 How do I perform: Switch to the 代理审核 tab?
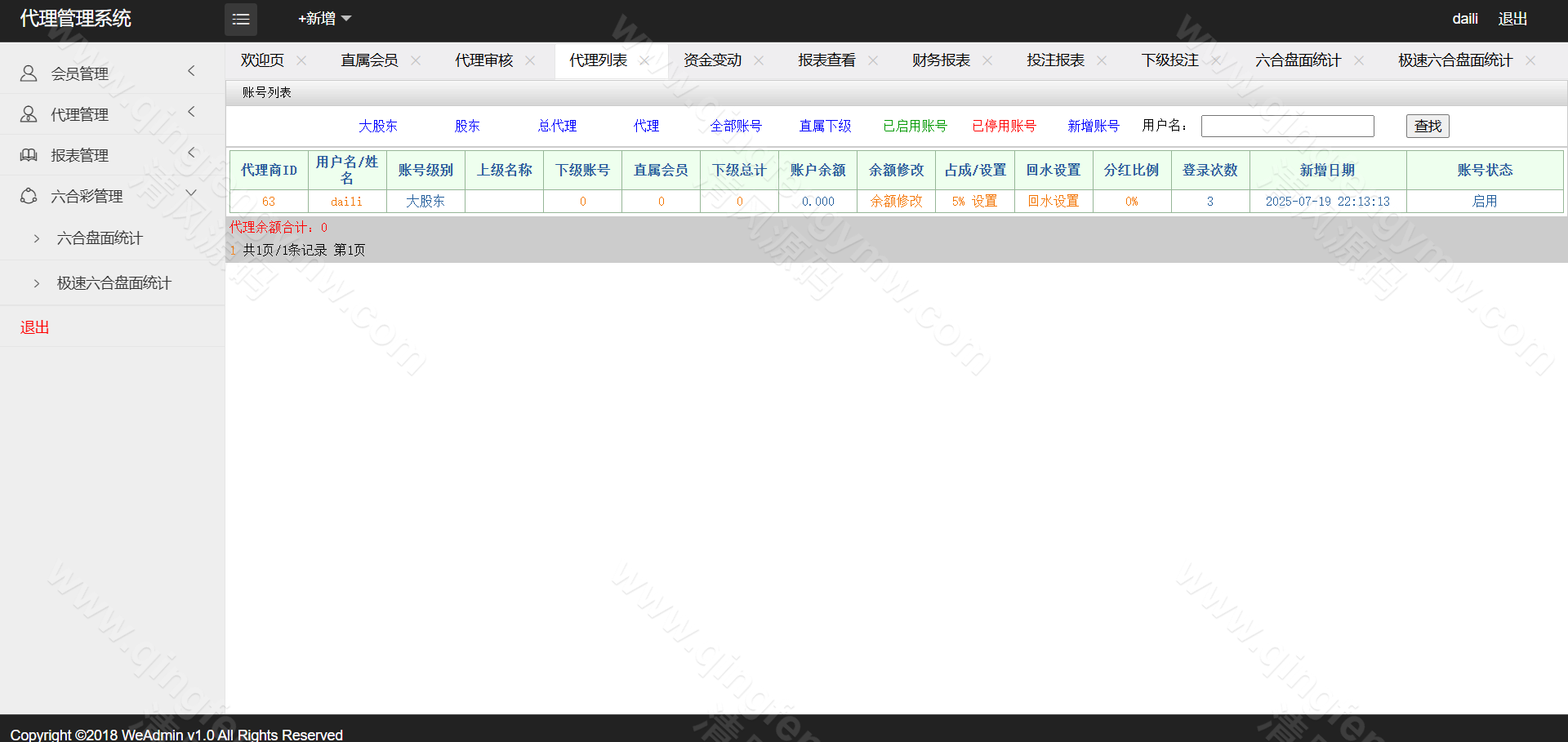(x=483, y=60)
